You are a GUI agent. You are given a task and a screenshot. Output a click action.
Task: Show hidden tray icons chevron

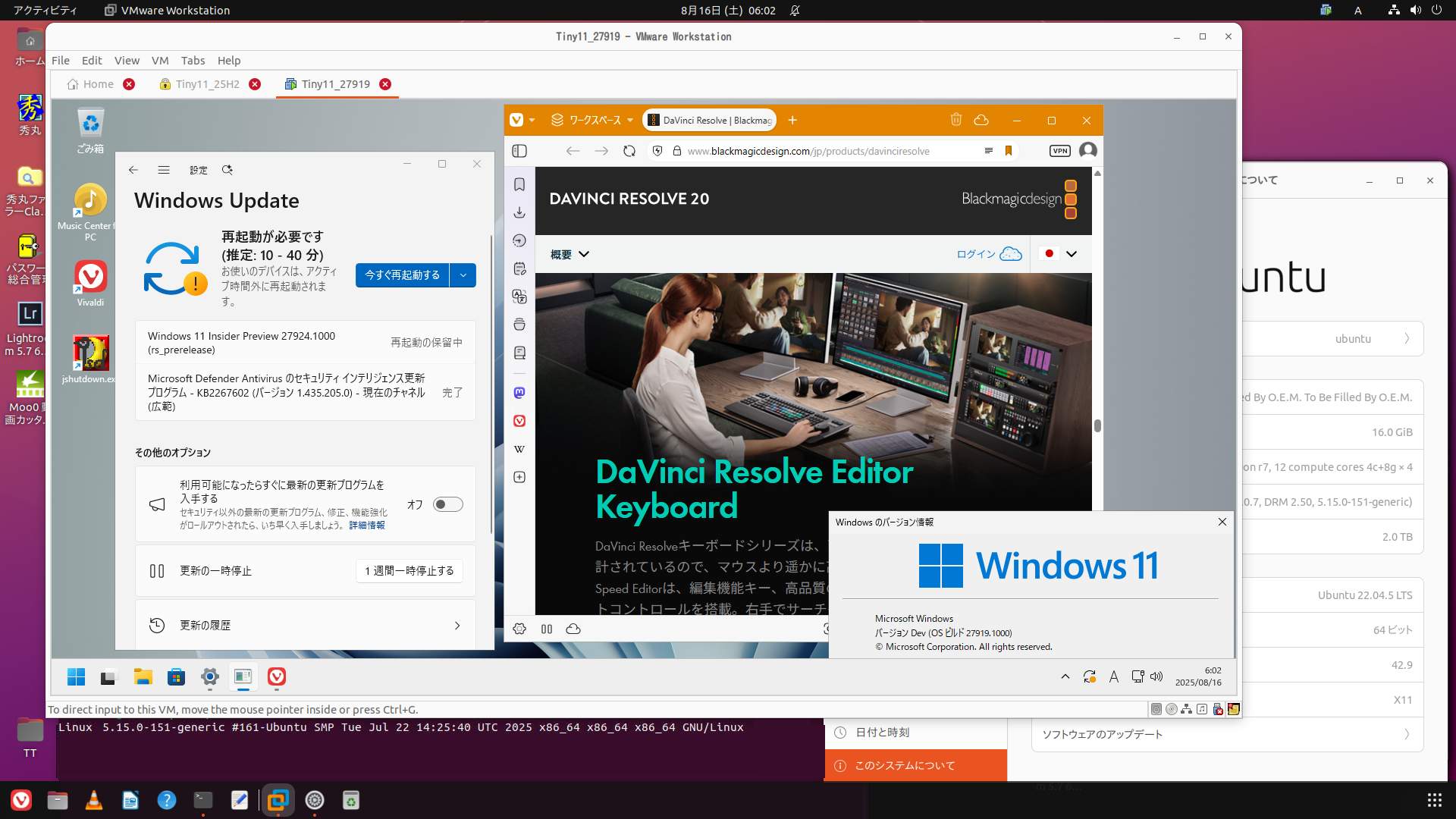[1065, 676]
